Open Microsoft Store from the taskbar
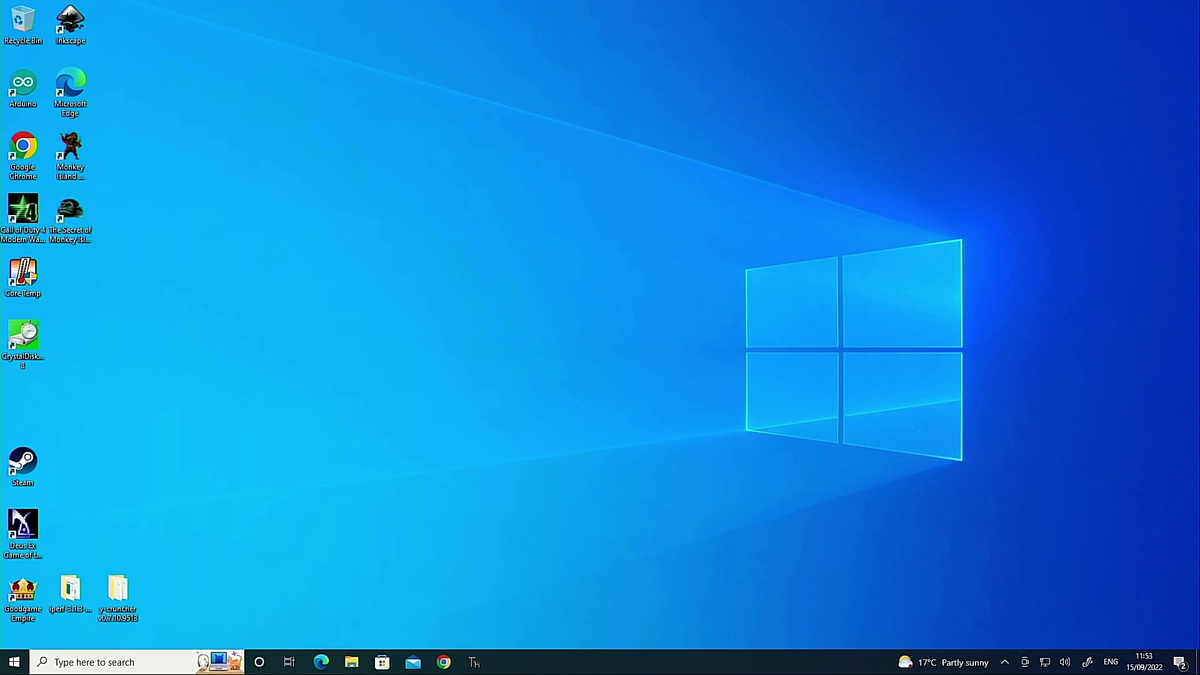This screenshot has height=675, width=1200. pos(382,662)
